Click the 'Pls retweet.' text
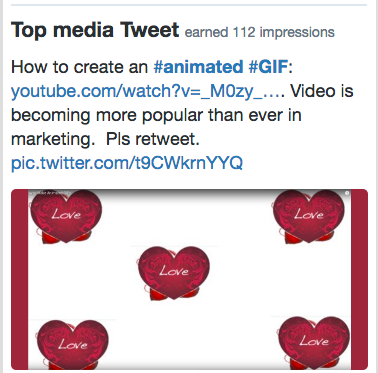This screenshot has height=373, width=378. click(152, 139)
